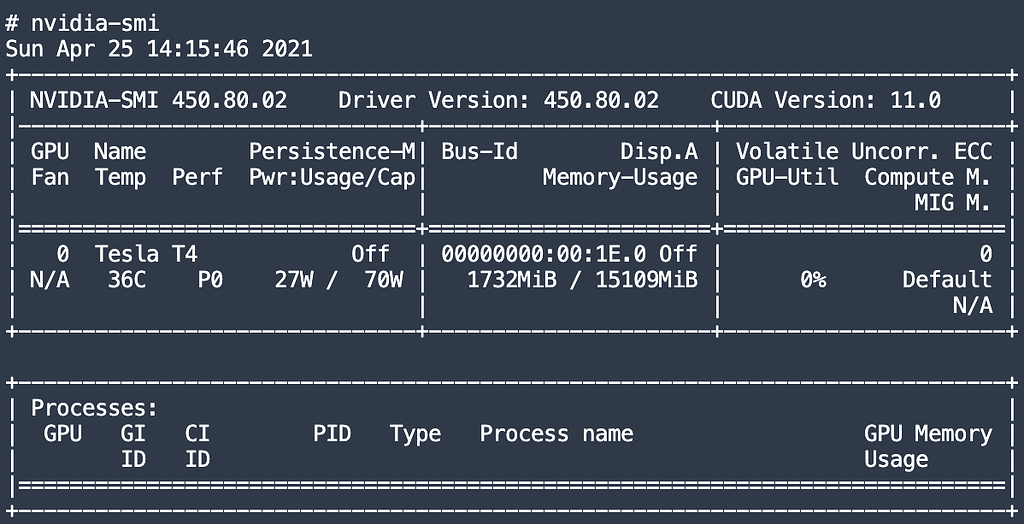Screen dimensions: 1024x524
Task: Click the GPU utilization value '0%'
Action: pos(812,280)
